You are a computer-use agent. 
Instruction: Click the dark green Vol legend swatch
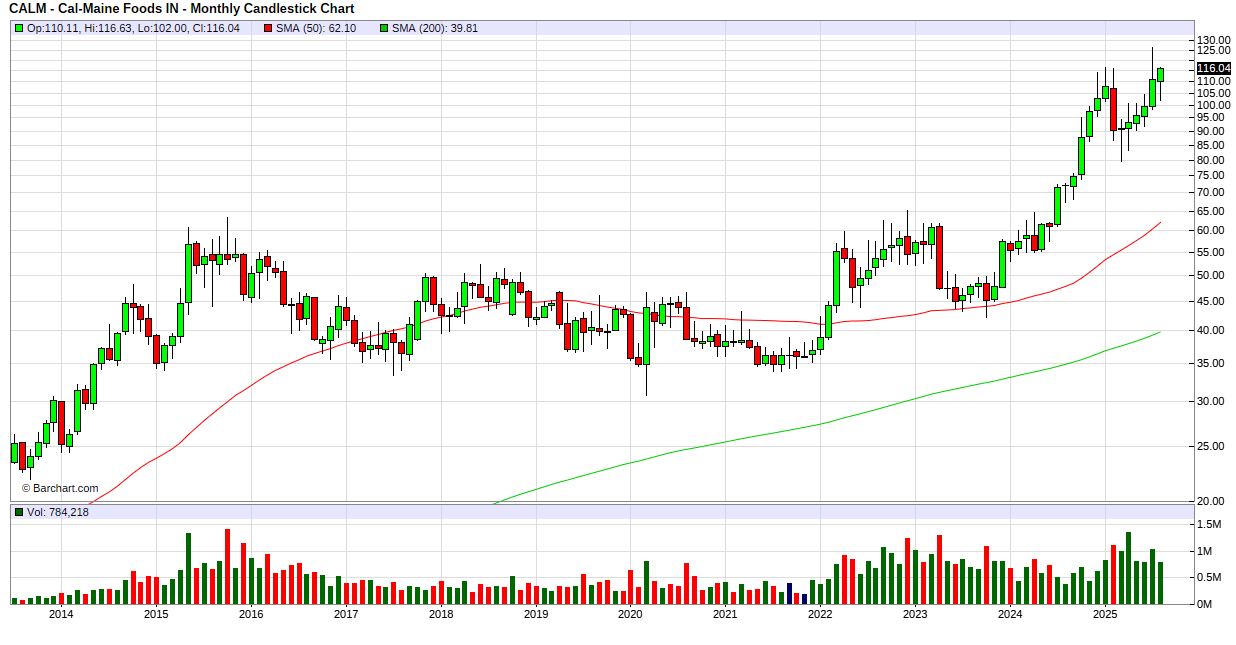click(x=19, y=512)
